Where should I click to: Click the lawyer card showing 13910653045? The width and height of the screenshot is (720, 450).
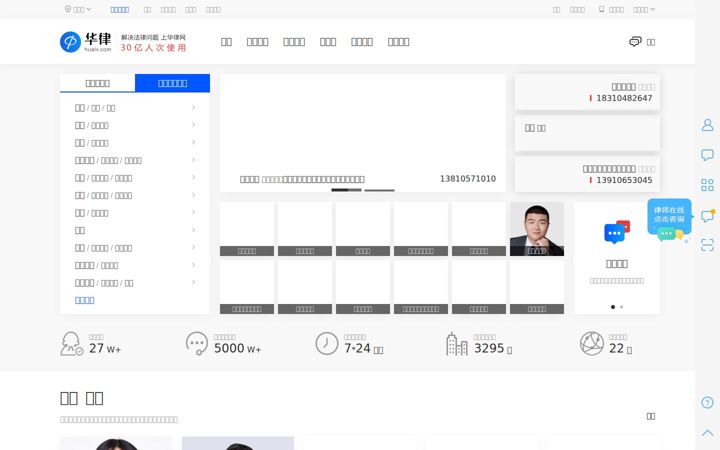(587, 174)
